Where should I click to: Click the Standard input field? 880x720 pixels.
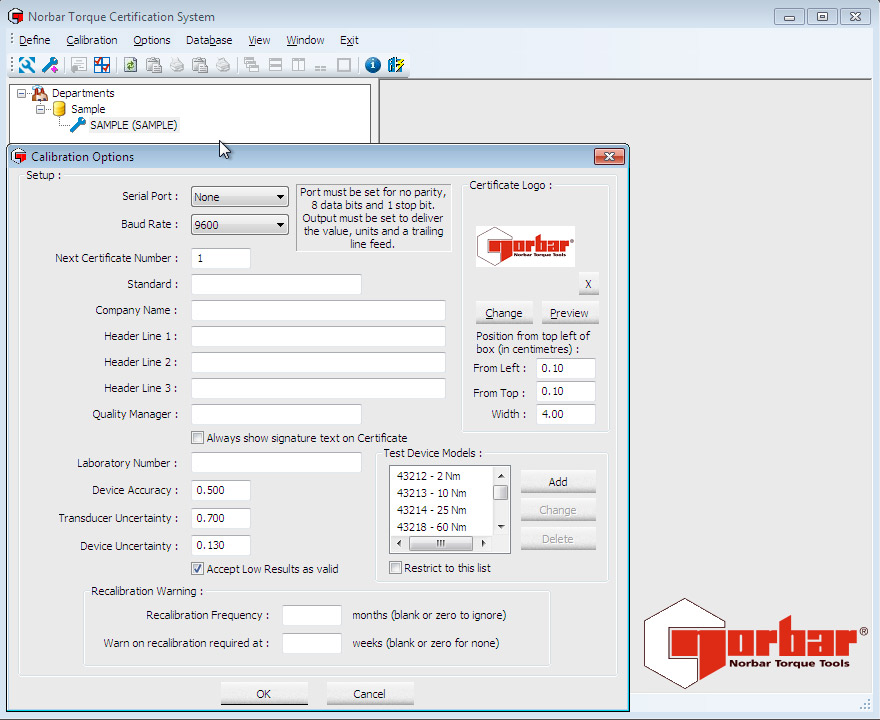click(276, 284)
